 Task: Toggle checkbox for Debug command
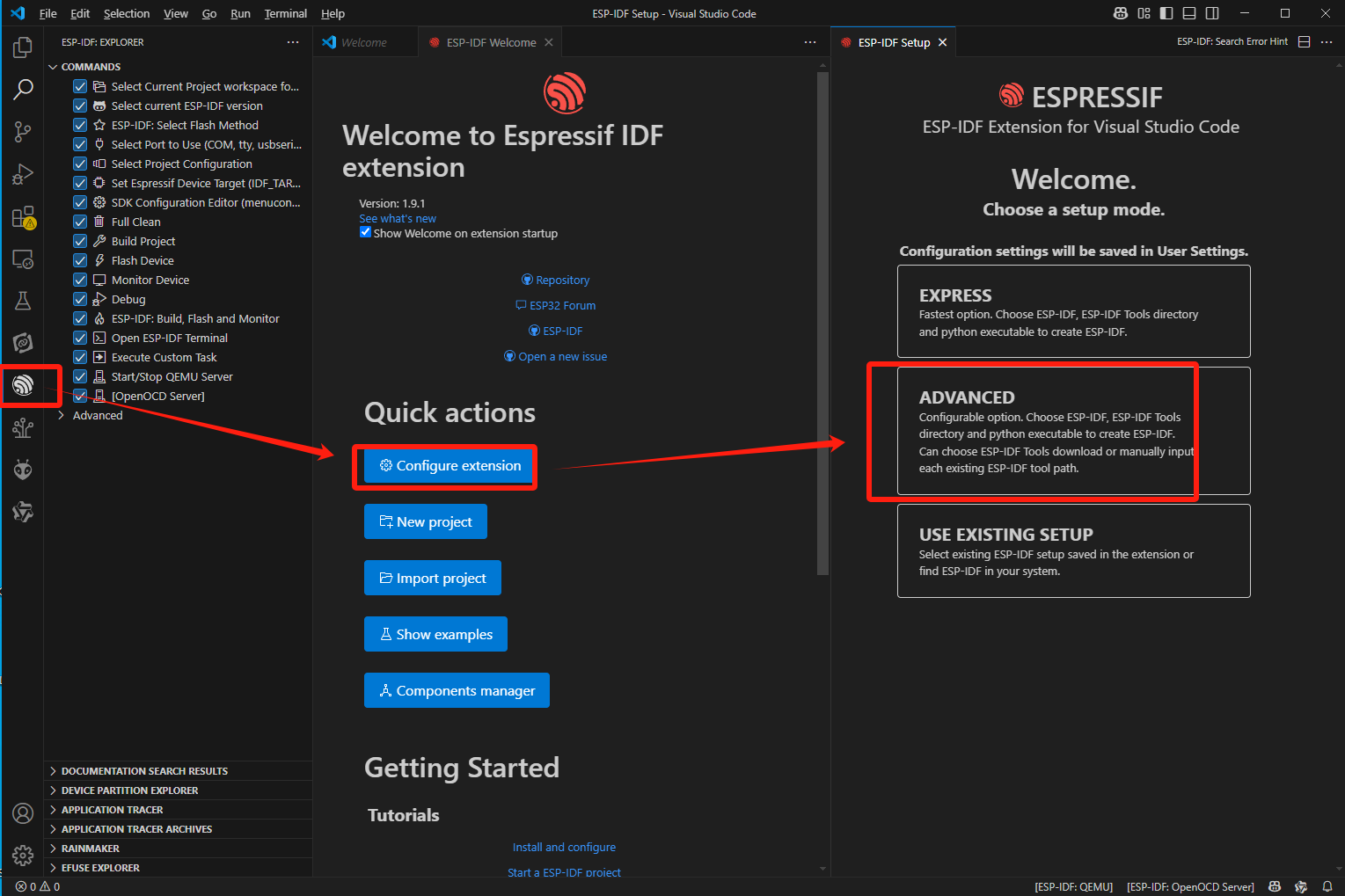[x=80, y=299]
